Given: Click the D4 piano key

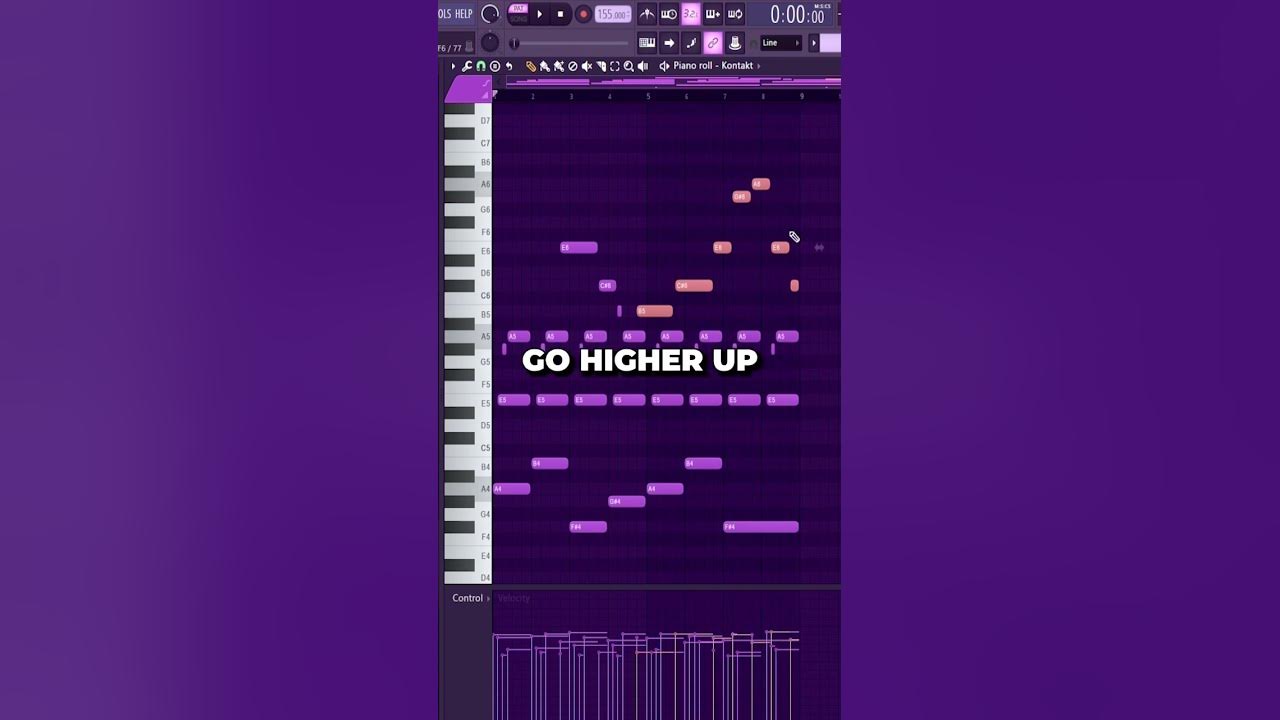Looking at the screenshot, I should click(468, 576).
